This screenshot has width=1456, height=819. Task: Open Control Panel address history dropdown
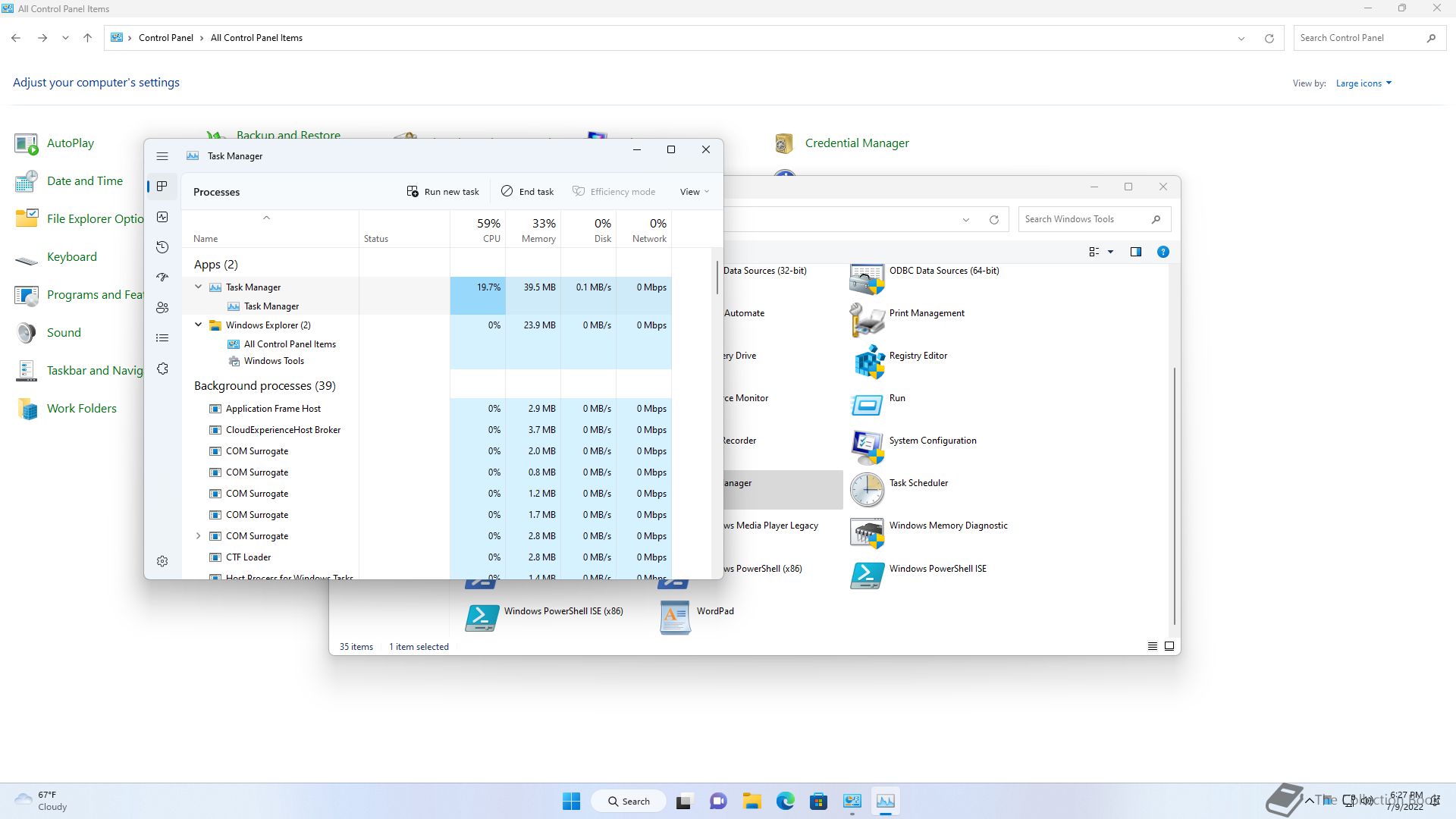pyautogui.click(x=1241, y=38)
